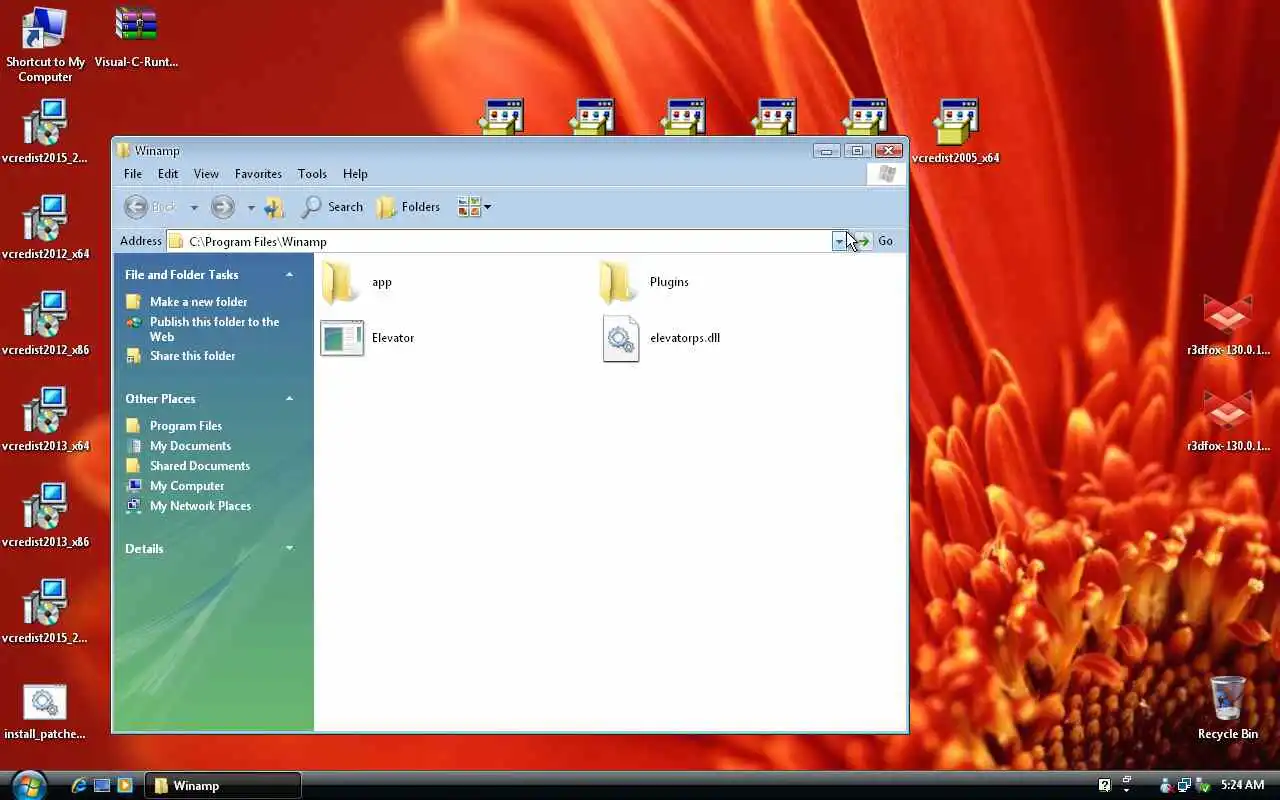Screen dimensions: 1280x800
Task: Click Show Desktop quick launch icon
Action: tap(102, 786)
